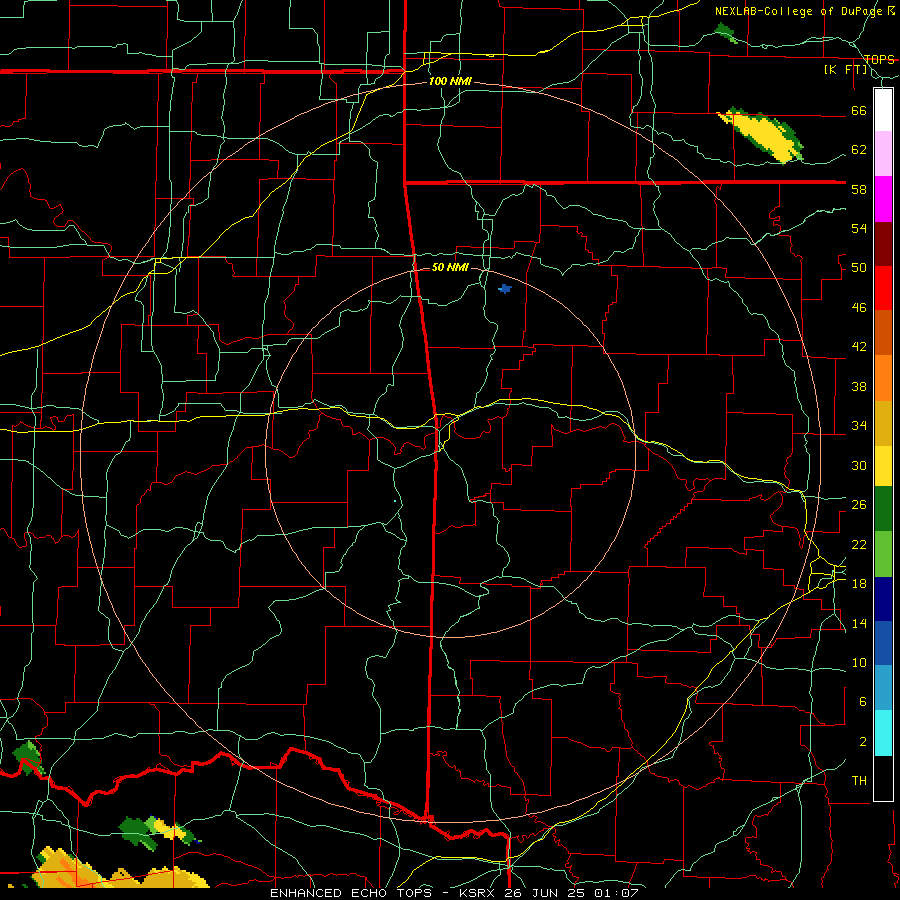
Task: Click the legend value 22
Action: click(859, 544)
